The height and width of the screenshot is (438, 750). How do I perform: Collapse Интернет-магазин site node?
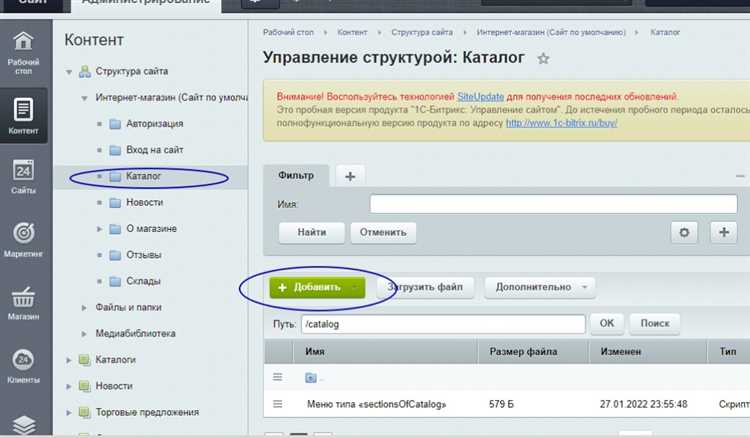coord(84,98)
